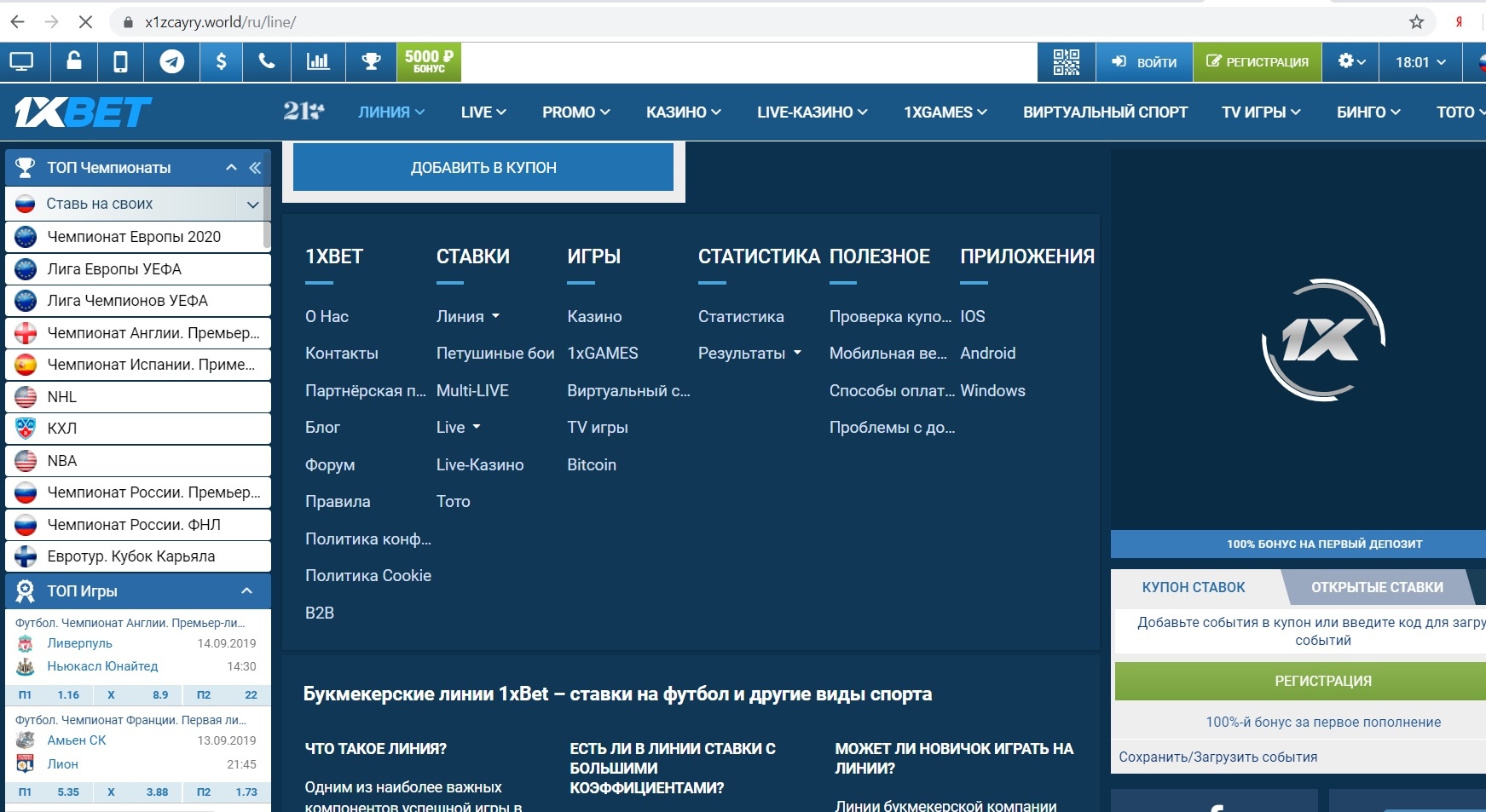This screenshot has width=1486, height=812.
Task: Click the trophy results icon
Action: click(x=371, y=62)
